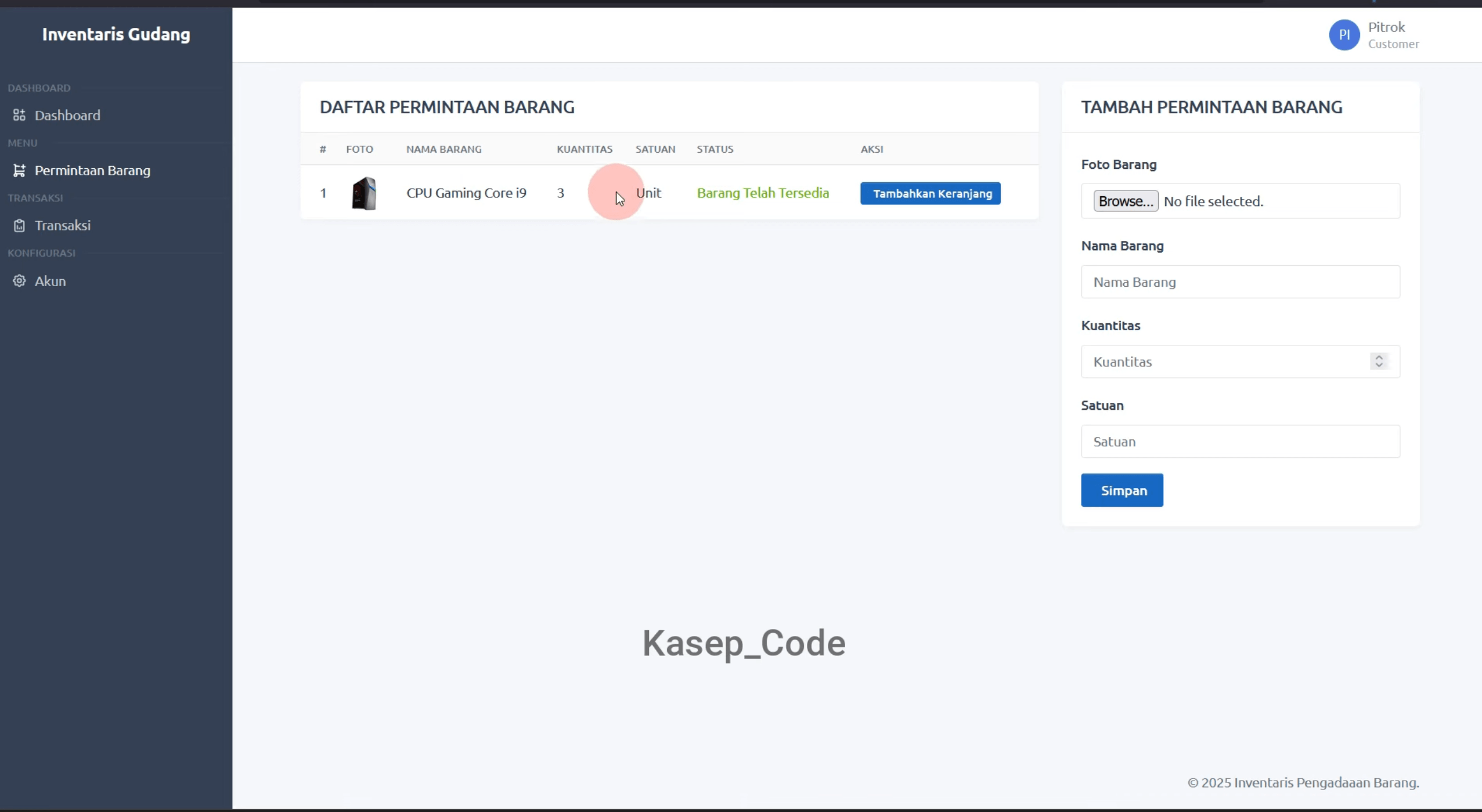Click the Transaksi clipboard icon
The height and width of the screenshot is (812, 1482).
(19, 225)
